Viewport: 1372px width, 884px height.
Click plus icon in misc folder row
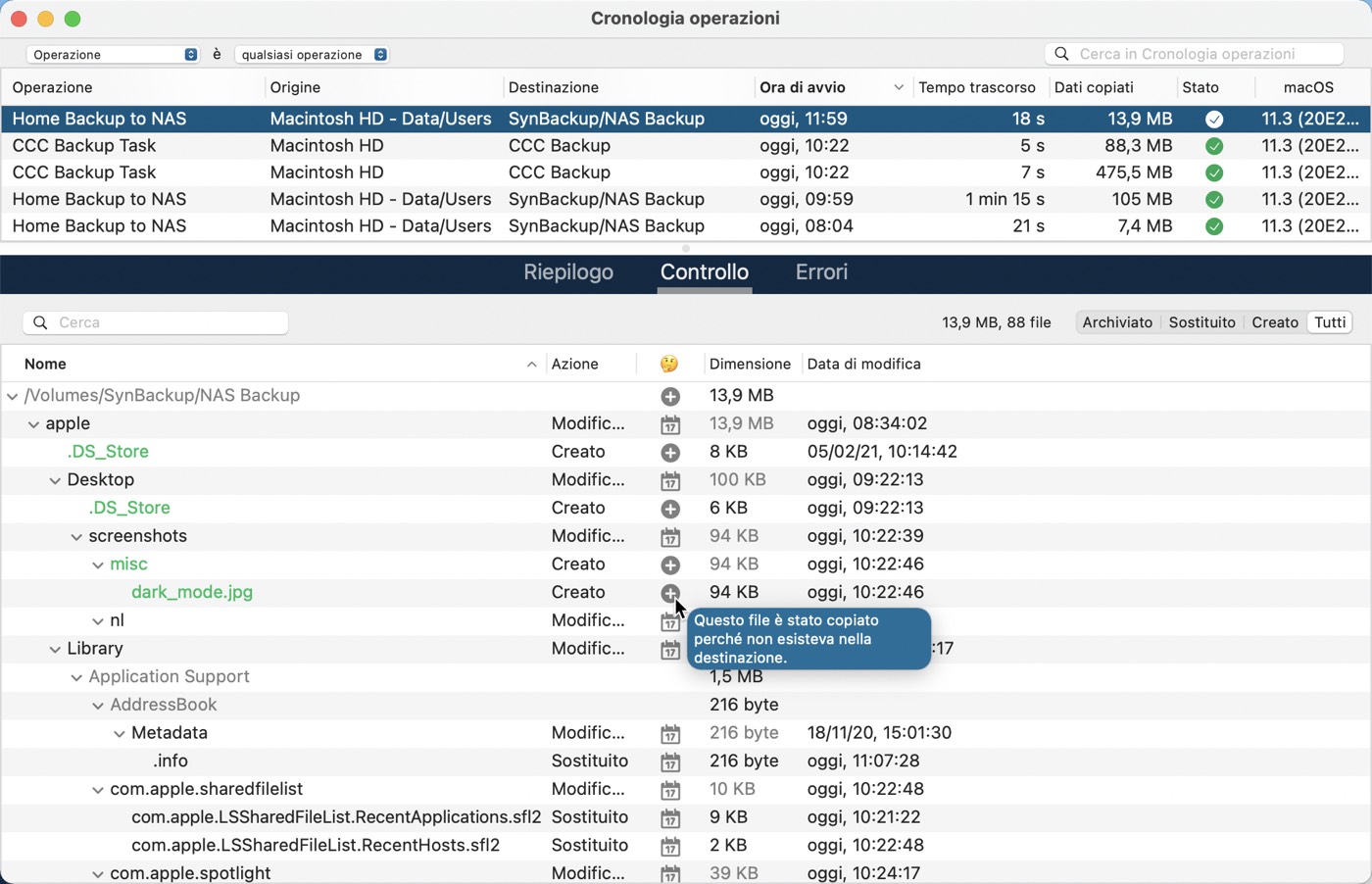pos(670,565)
